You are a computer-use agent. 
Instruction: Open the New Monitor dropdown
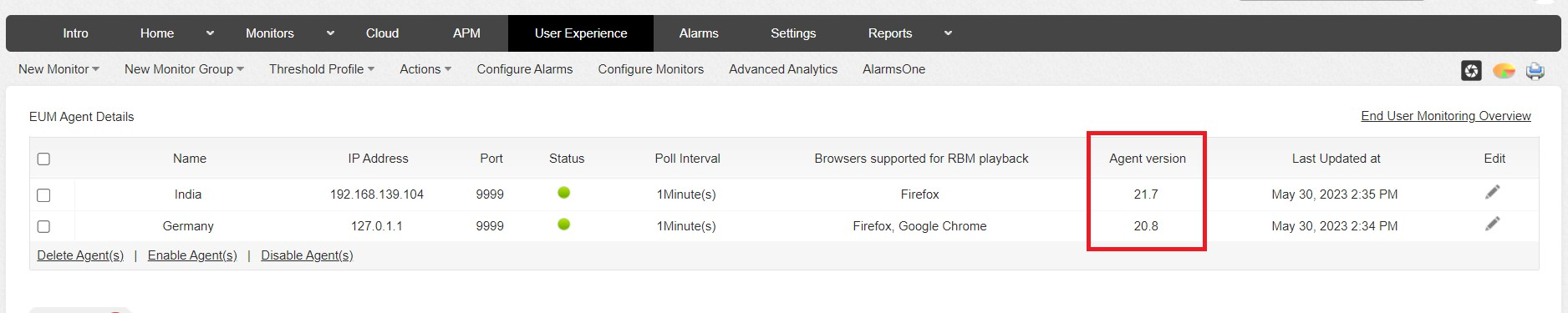click(59, 69)
